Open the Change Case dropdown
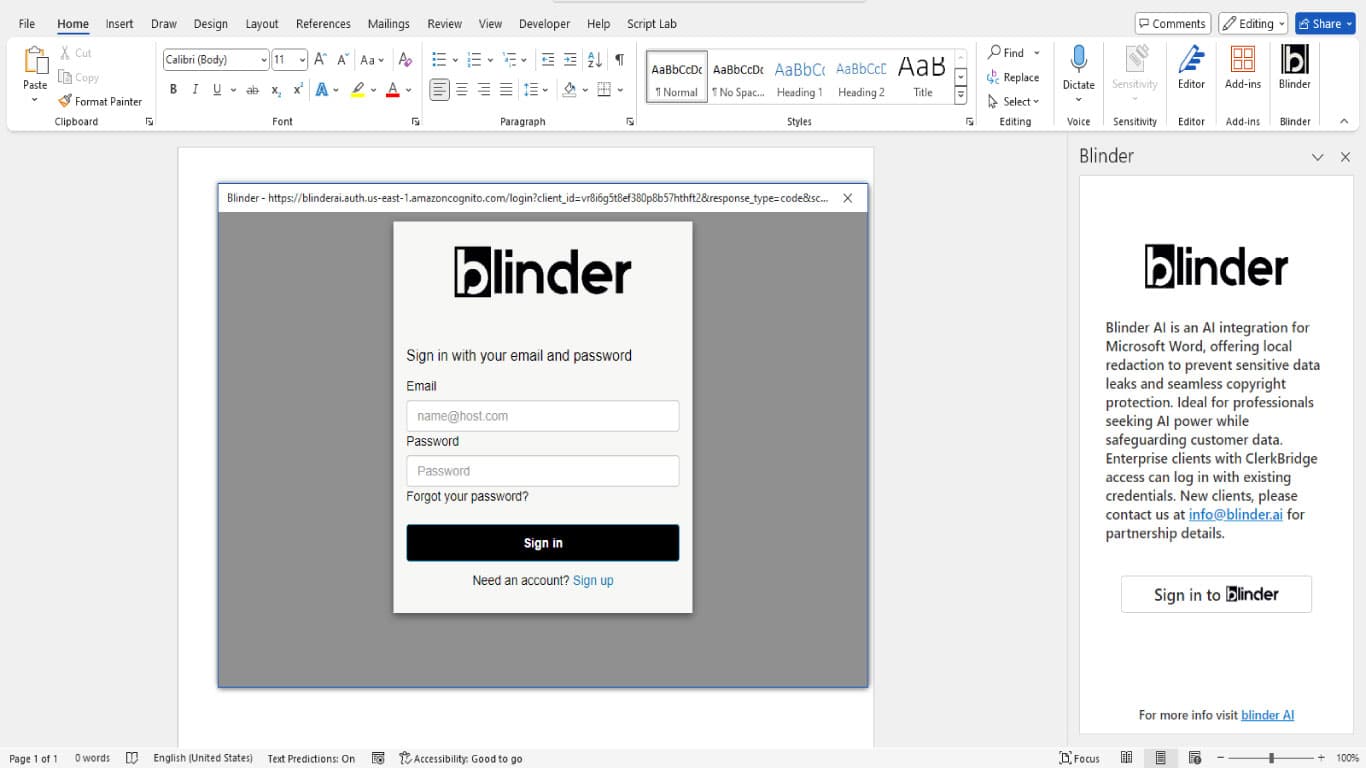 [372, 60]
